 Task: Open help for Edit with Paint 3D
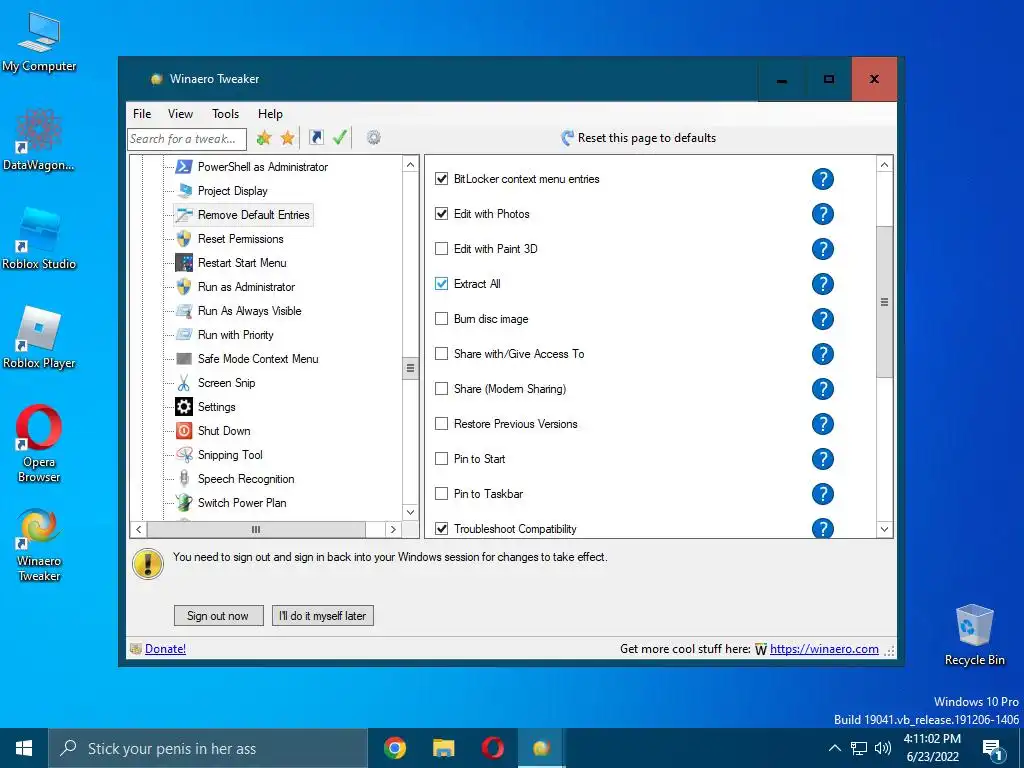823,249
